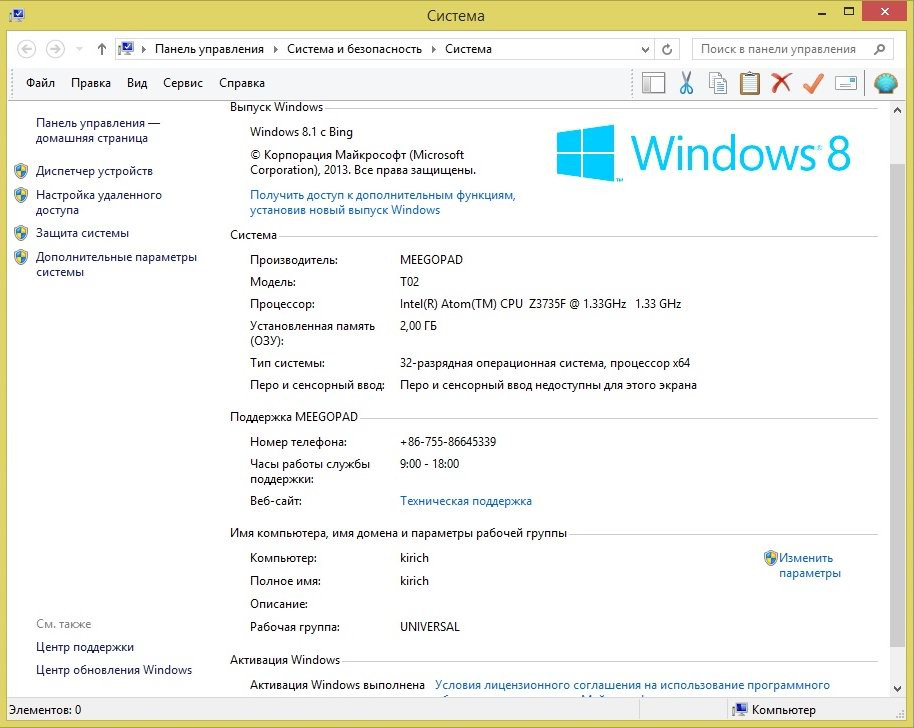The height and width of the screenshot is (728, 914).
Task: Refresh the control panel address bar
Action: (x=668, y=49)
